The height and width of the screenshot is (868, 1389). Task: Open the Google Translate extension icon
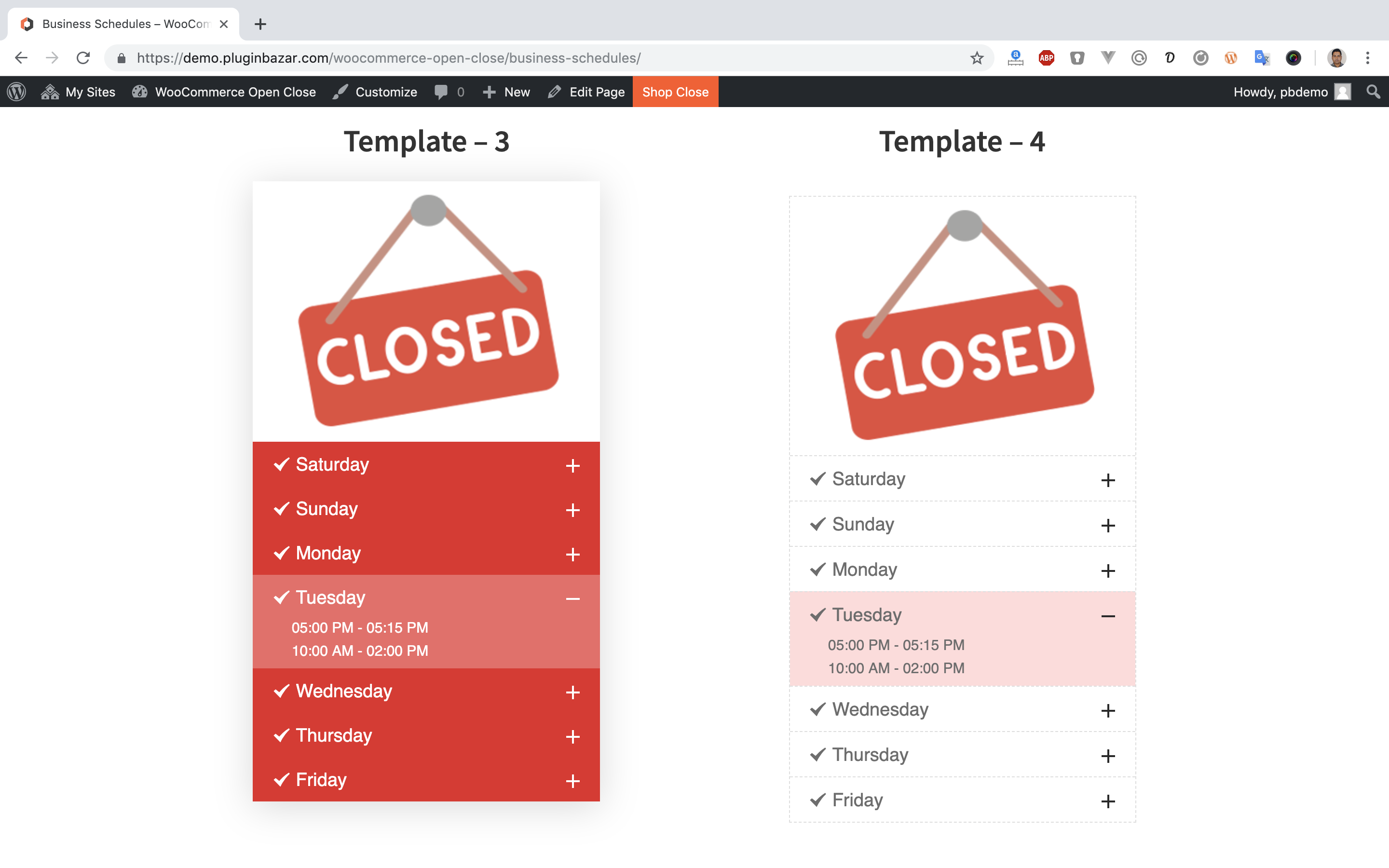click(1262, 58)
